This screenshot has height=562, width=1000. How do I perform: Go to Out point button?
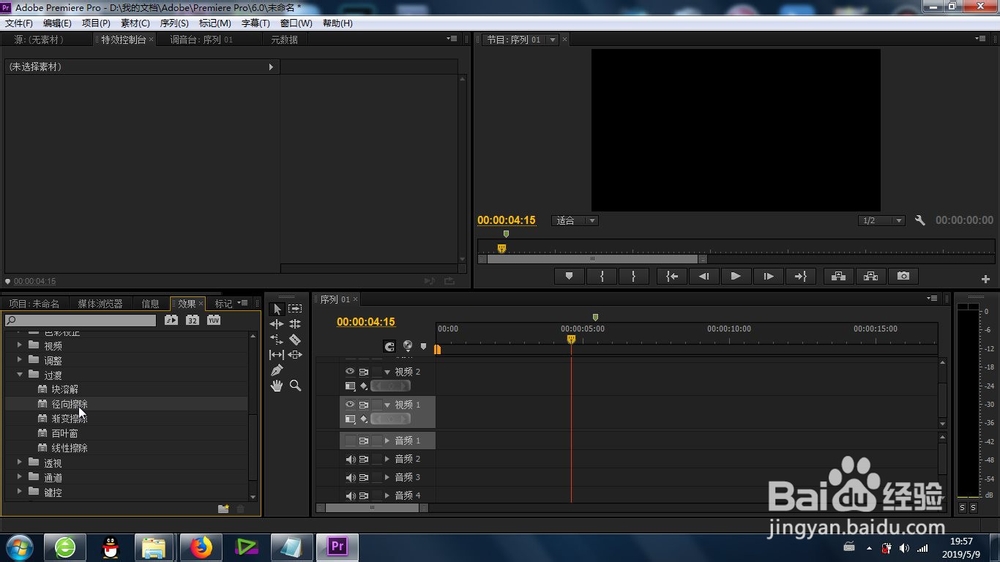(800, 276)
